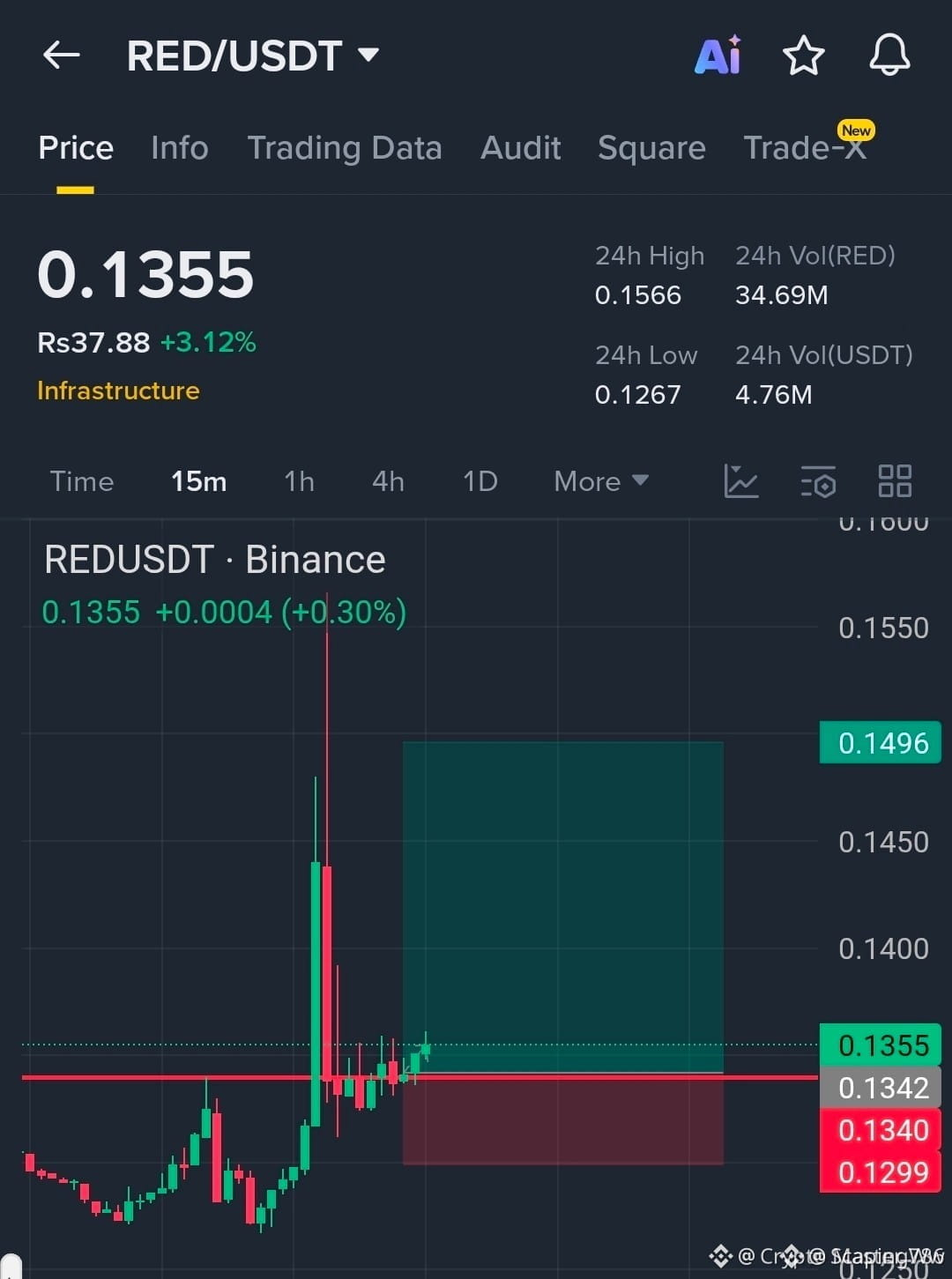The width and height of the screenshot is (952, 1279).
Task: Click the 0.1400 price axis label
Action: pyautogui.click(x=883, y=948)
